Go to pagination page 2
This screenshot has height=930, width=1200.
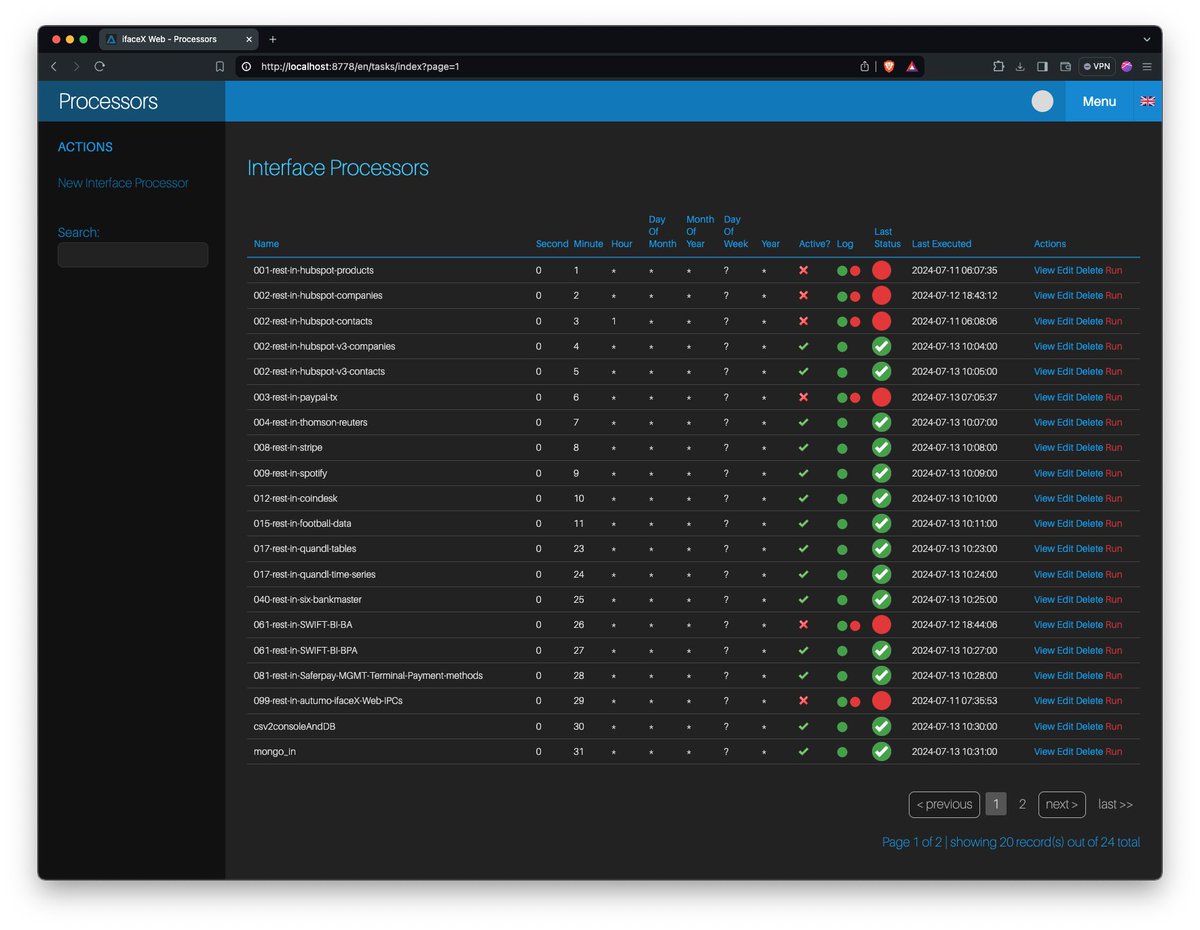pos(1022,804)
